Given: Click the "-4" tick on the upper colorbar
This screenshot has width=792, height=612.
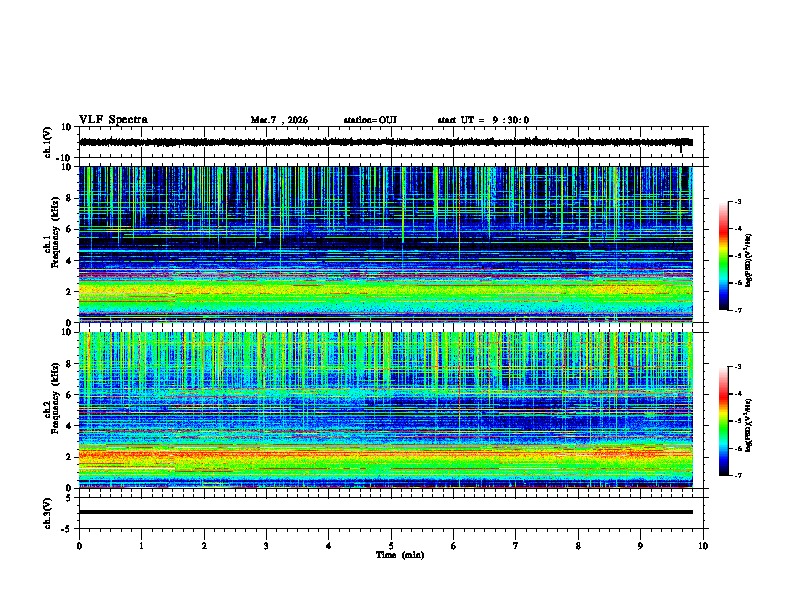Looking at the screenshot, I should coord(738,229).
